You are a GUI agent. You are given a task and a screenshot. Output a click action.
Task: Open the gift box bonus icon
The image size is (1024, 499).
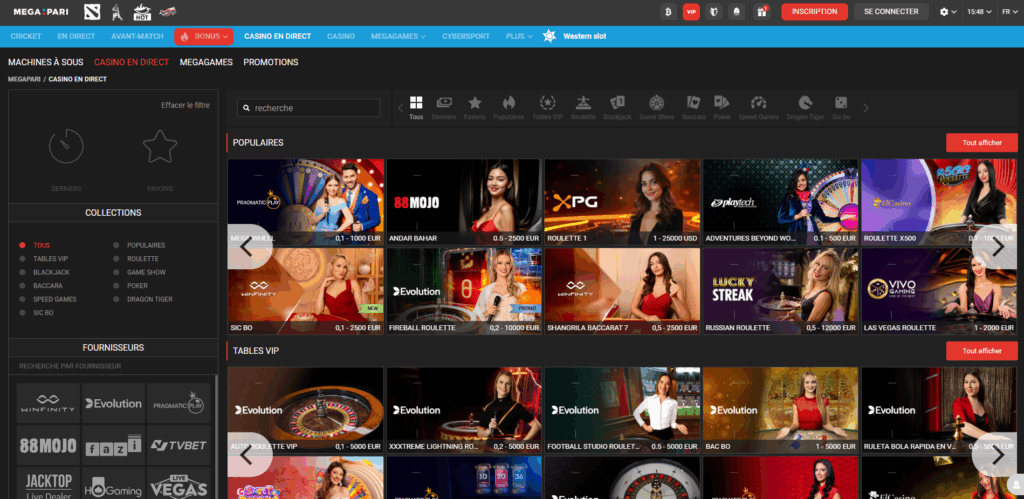[x=761, y=12]
